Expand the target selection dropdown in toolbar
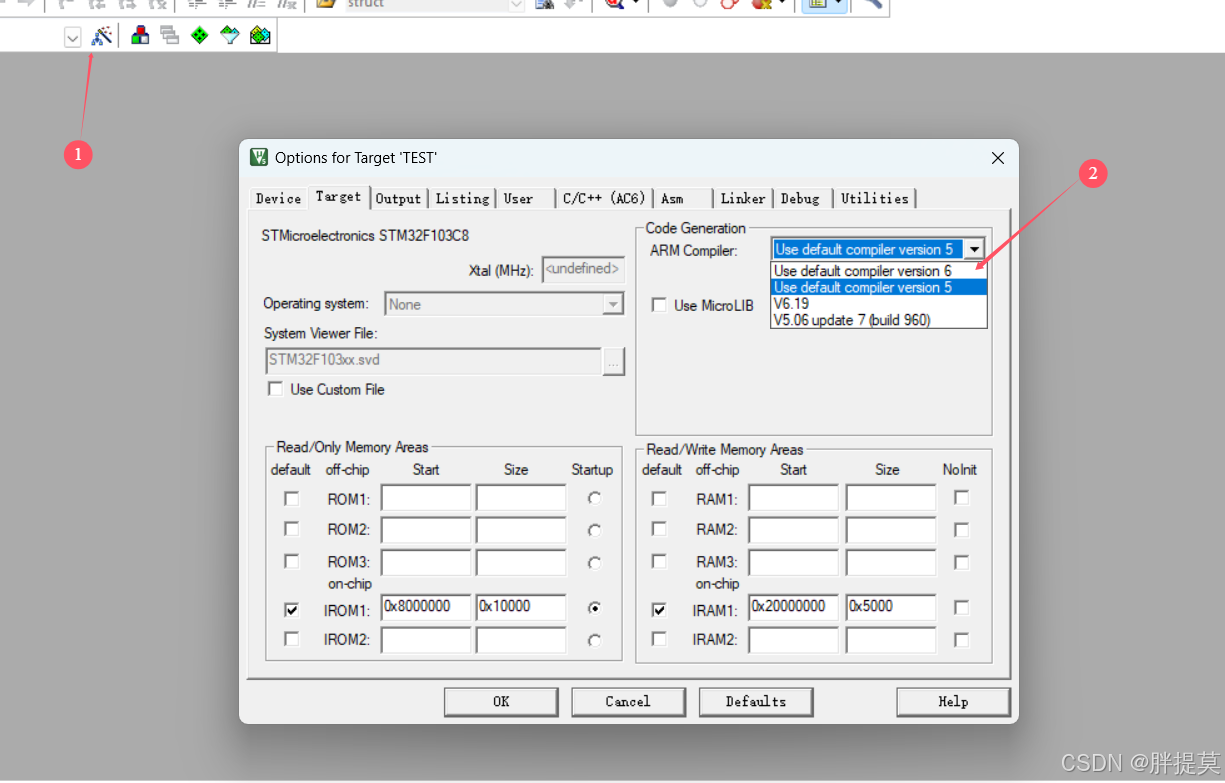 (72, 37)
